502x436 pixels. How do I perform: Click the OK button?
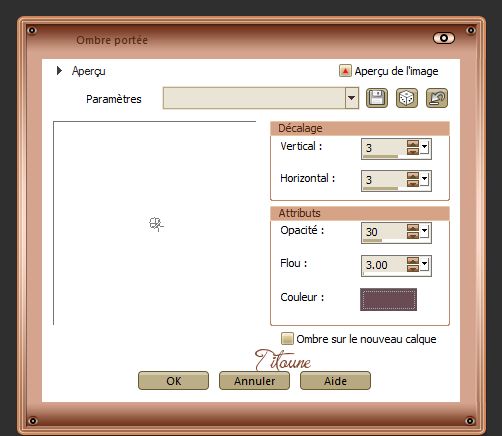tap(173, 380)
